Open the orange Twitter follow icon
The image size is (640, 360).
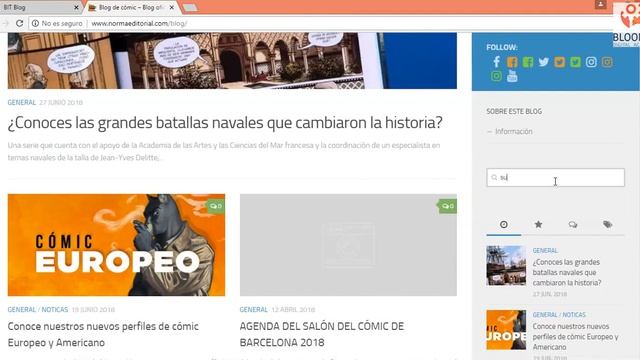(560, 62)
